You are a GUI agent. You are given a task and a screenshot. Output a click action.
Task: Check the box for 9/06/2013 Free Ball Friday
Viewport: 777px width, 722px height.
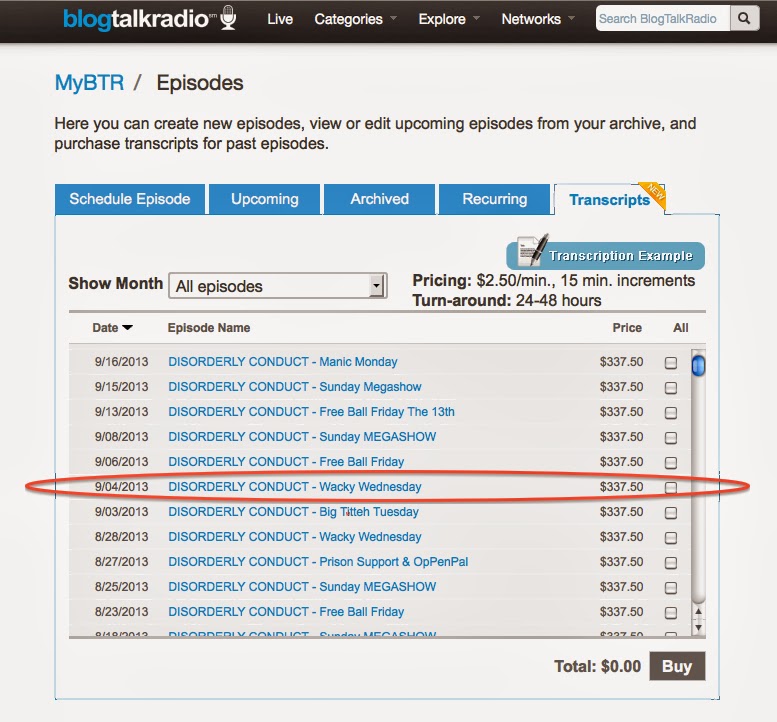(x=670, y=463)
